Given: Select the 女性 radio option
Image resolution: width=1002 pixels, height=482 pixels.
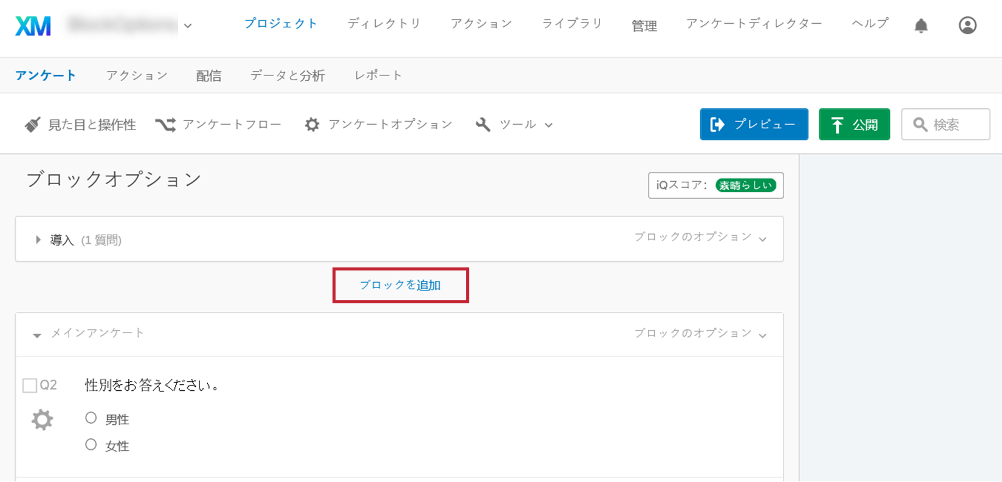Looking at the screenshot, I should [91, 444].
